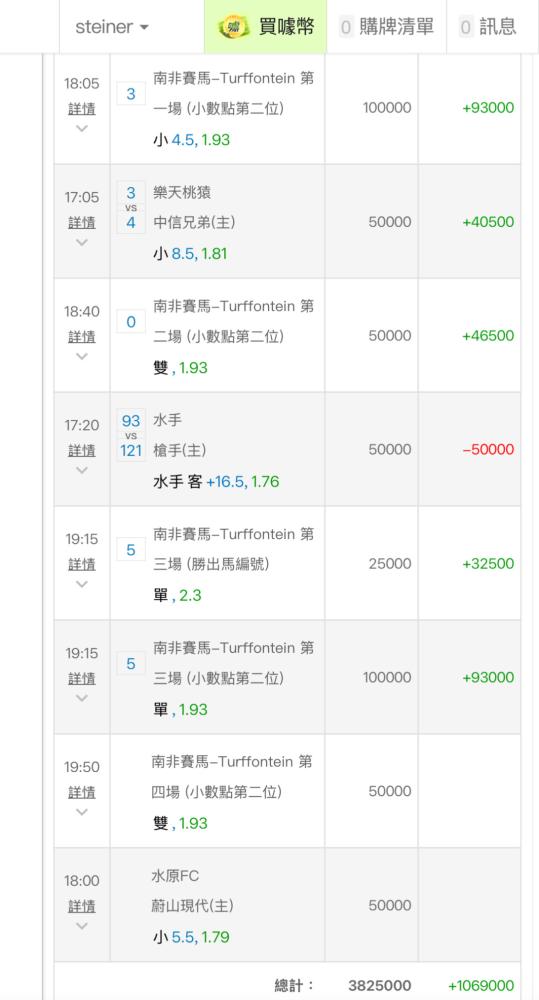The image size is (539, 1000).
Task: Open the 訊息 messages tab
Action: pyautogui.click(x=488, y=27)
